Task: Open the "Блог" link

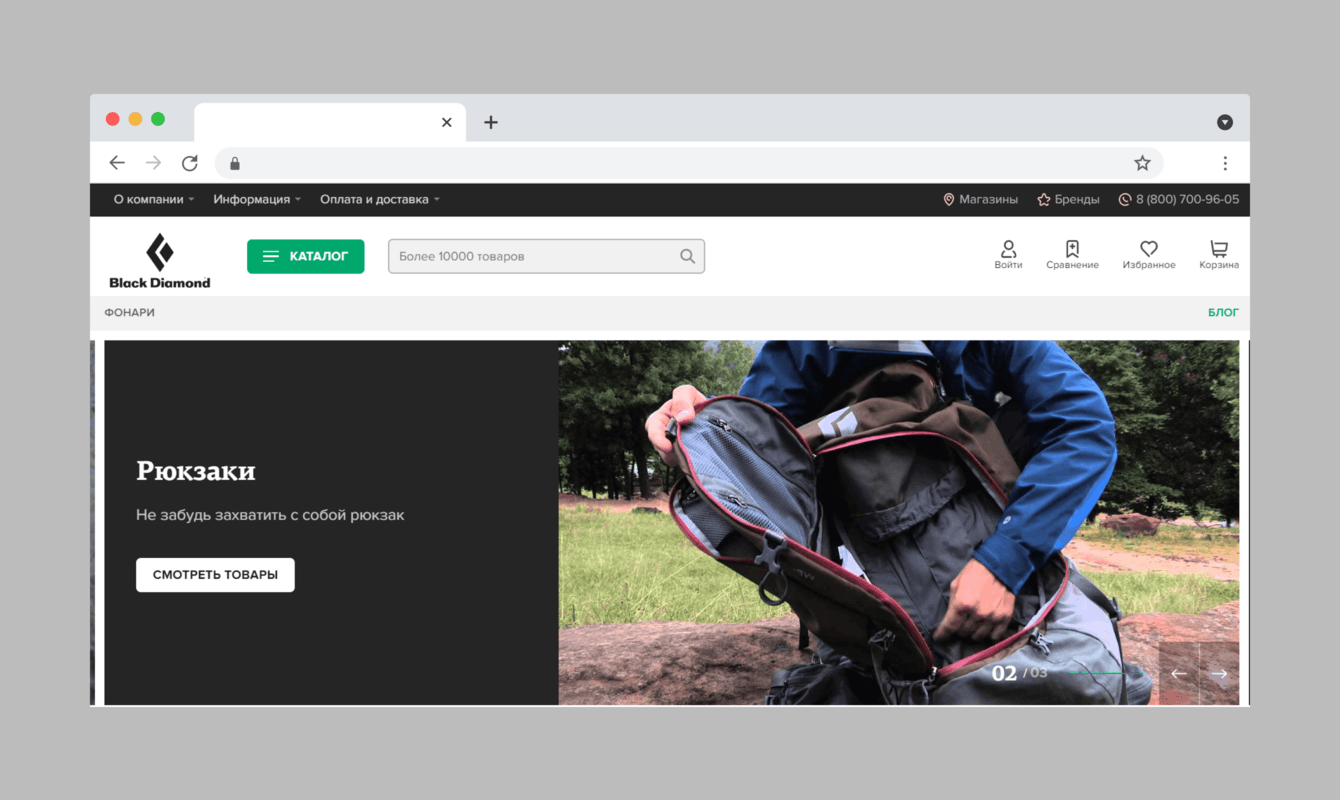Action: coord(1223,312)
